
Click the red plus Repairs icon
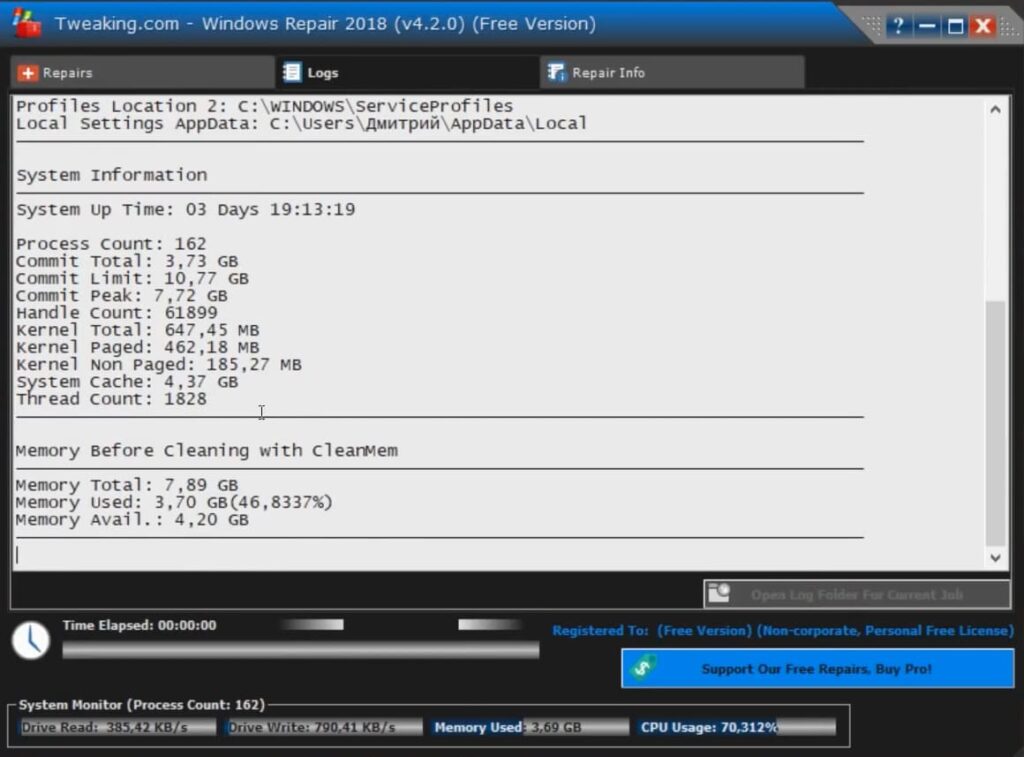[x=27, y=73]
